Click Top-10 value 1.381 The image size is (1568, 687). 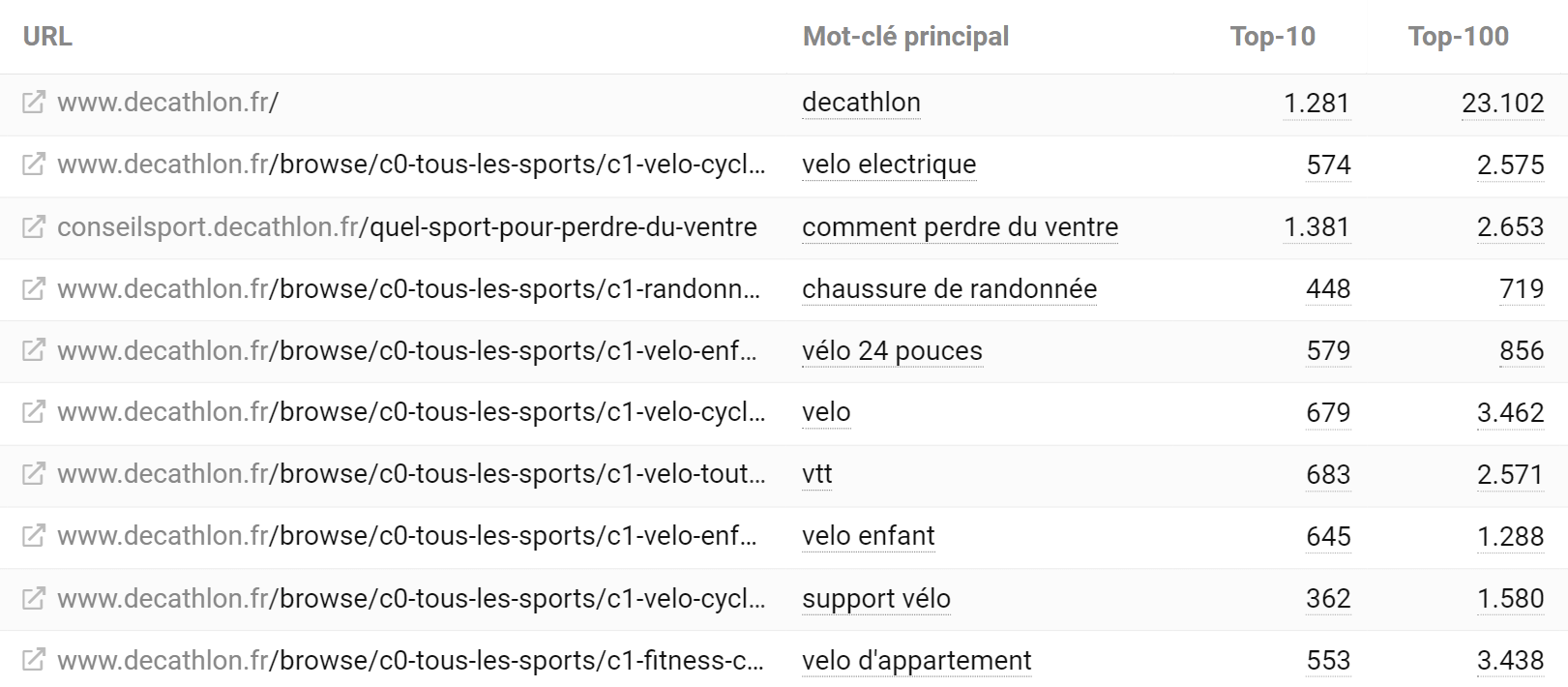tap(1317, 226)
